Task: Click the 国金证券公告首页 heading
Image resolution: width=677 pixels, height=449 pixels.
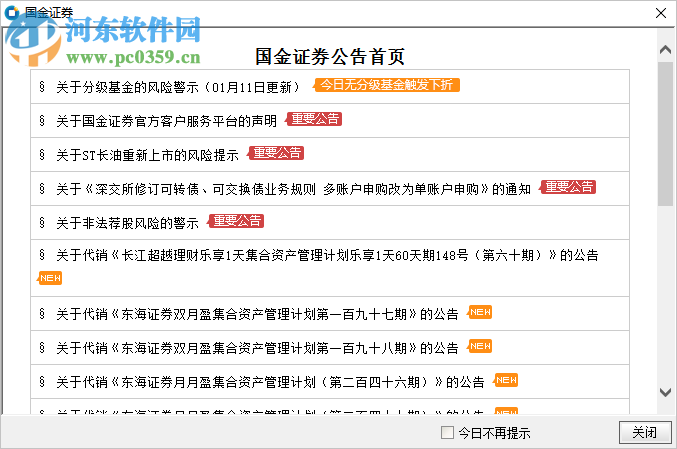Action: click(330, 57)
